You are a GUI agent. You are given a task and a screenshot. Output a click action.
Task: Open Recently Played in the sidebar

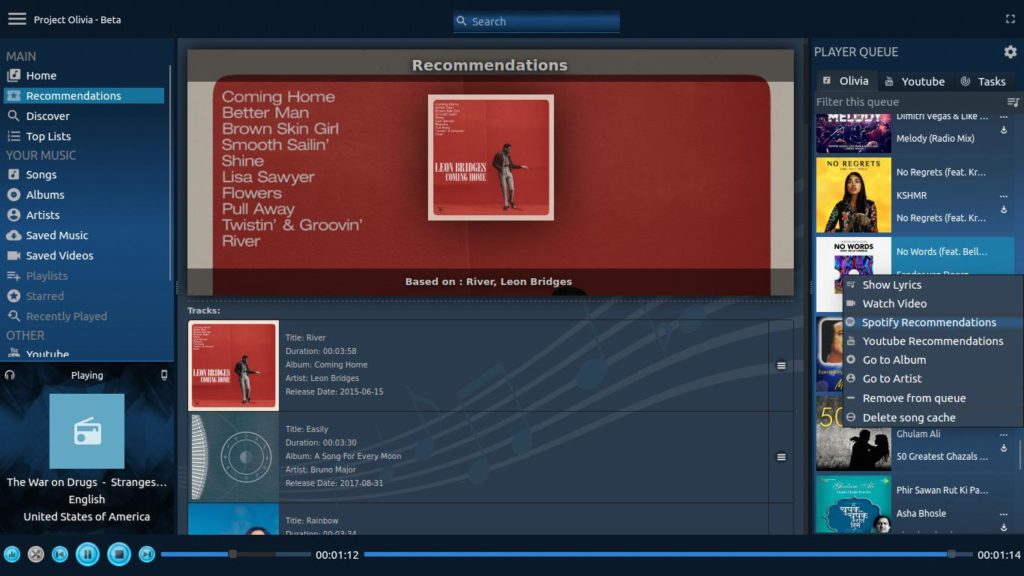[84, 316]
